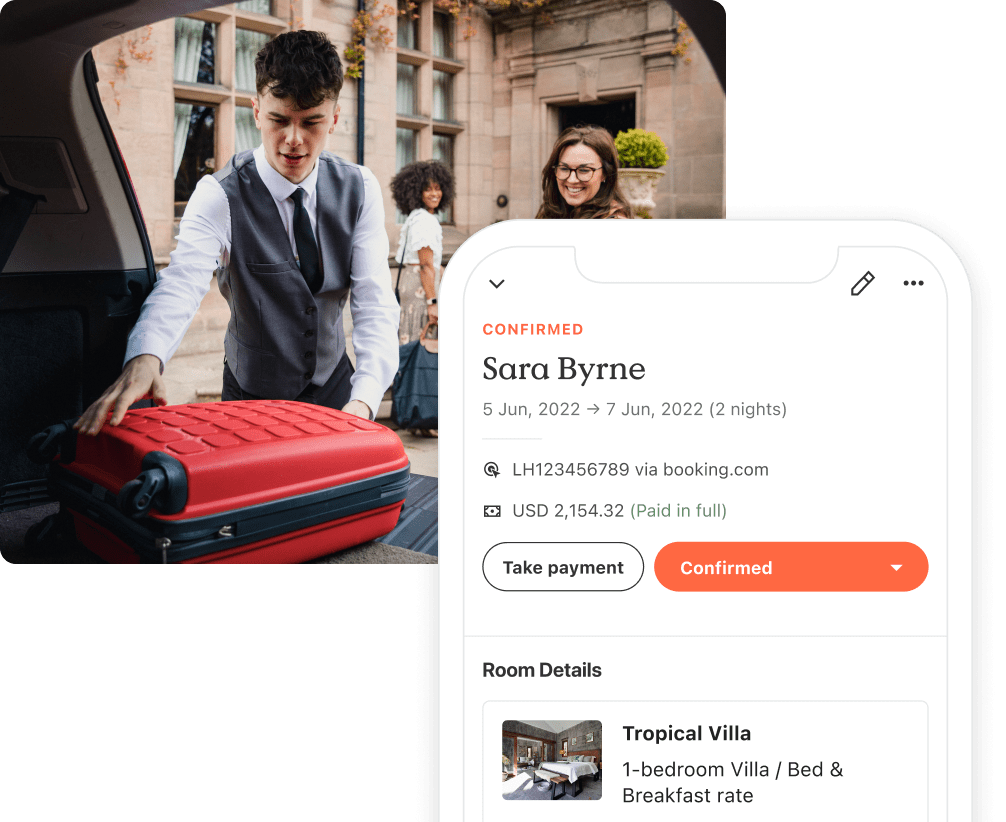Click the Tropical Villa room title
The height and width of the screenshot is (822, 1006).
[x=686, y=733]
